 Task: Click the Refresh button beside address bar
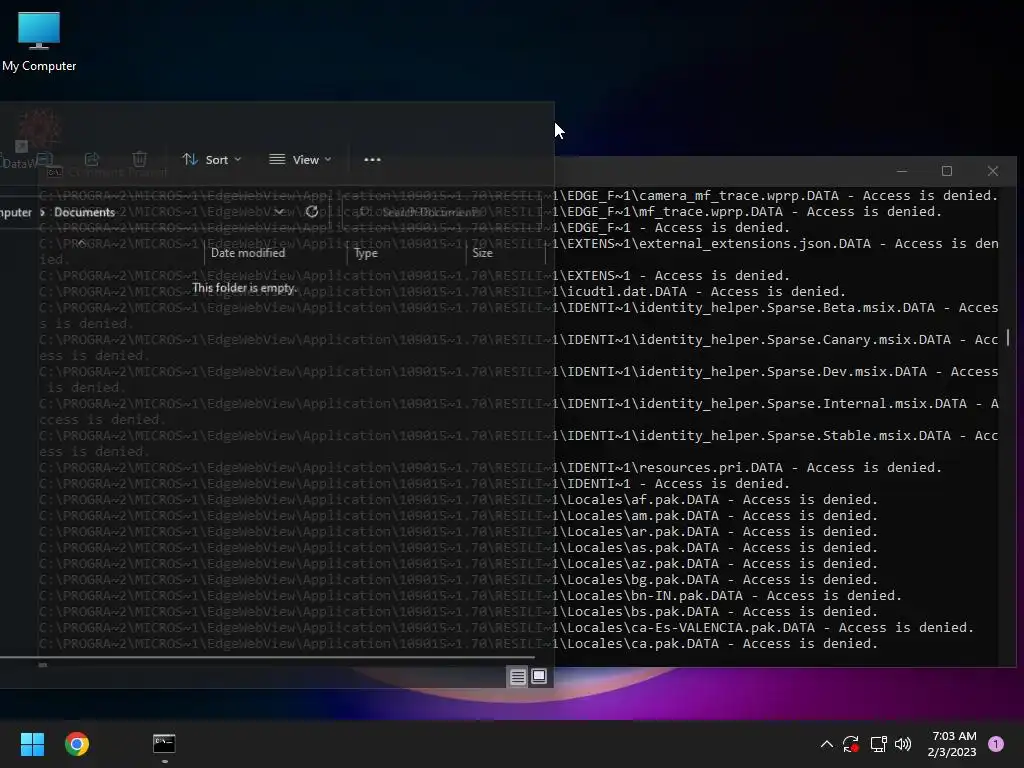[x=312, y=212]
